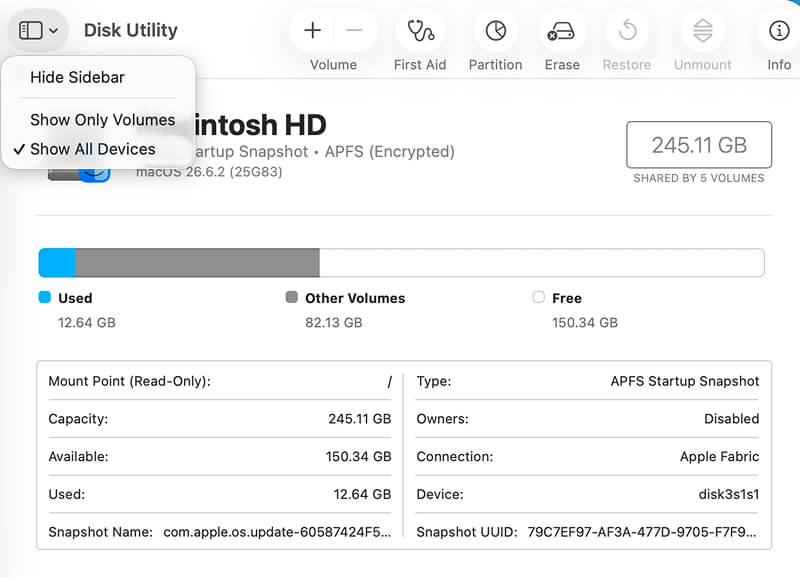Click the Snapshot Name com.apple.os.update value
The height and width of the screenshot is (578, 800).
(277, 532)
